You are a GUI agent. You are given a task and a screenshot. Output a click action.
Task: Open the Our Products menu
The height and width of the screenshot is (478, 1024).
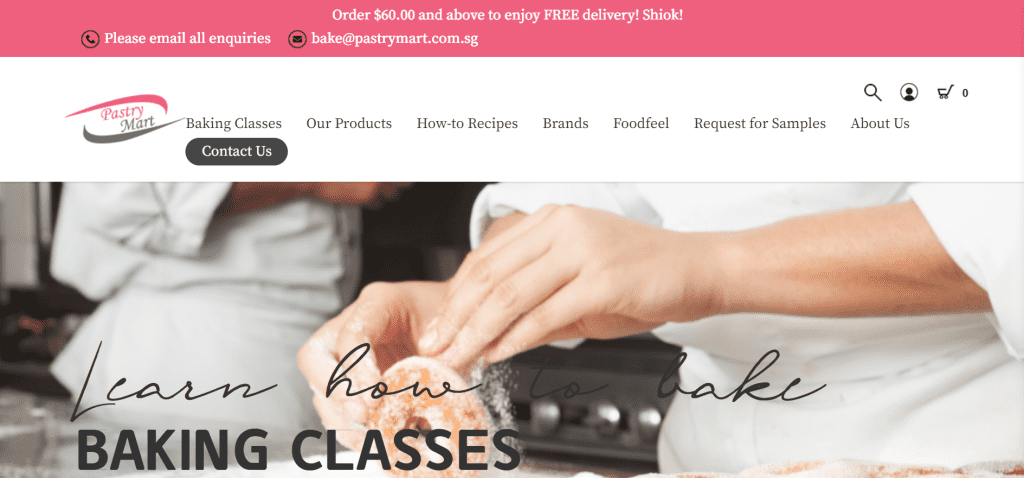click(349, 123)
